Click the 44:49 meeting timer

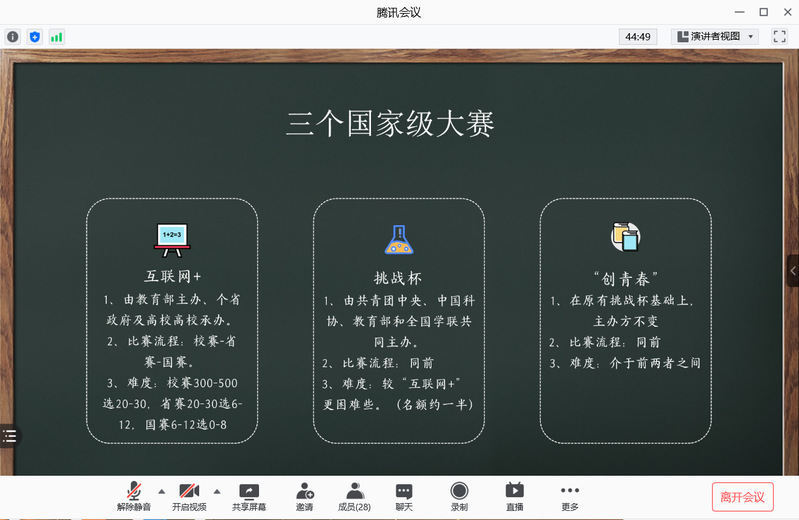[638, 36]
